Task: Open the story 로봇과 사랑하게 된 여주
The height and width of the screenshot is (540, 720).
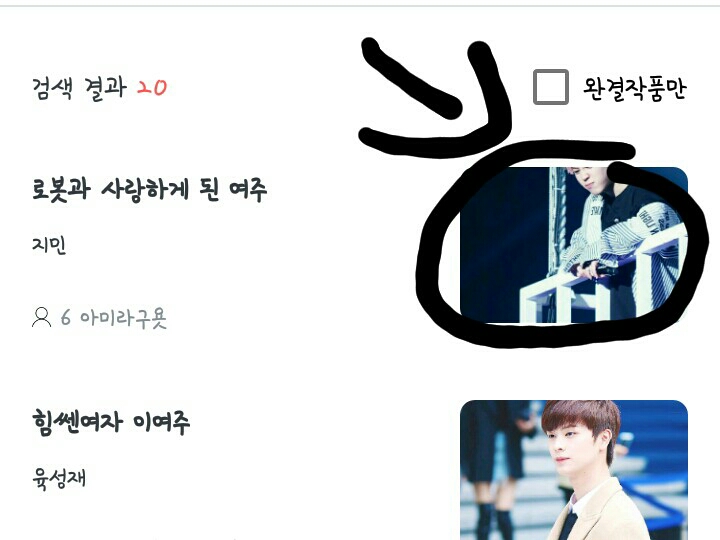Action: tap(149, 189)
